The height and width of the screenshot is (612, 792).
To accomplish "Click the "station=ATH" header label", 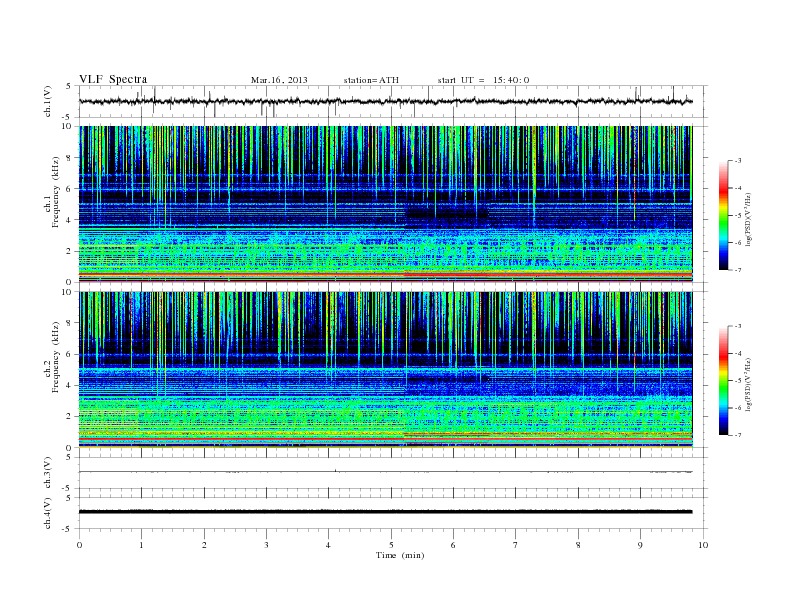I will point(371,80).
